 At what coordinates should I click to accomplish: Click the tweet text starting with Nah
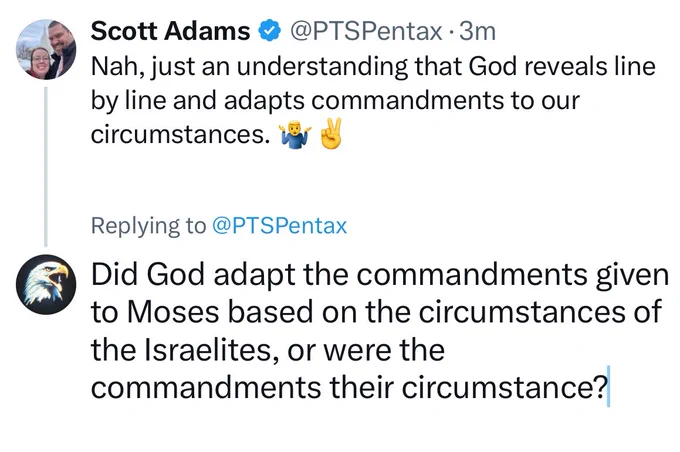[x=373, y=100]
